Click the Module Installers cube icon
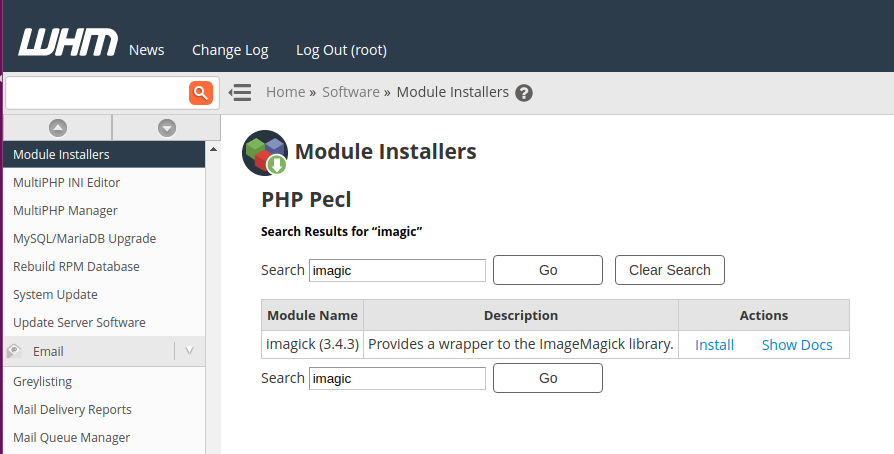Image resolution: width=894 pixels, height=454 pixels. (x=265, y=153)
